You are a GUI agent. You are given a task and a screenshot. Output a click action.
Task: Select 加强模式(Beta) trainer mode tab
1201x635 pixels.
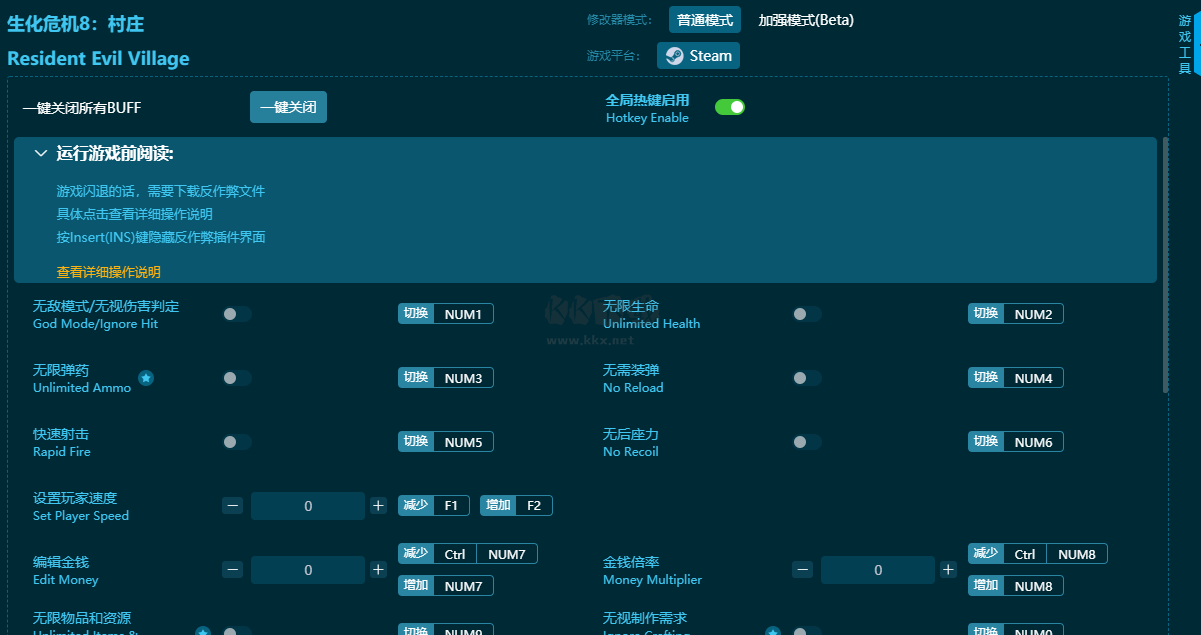(x=806, y=20)
